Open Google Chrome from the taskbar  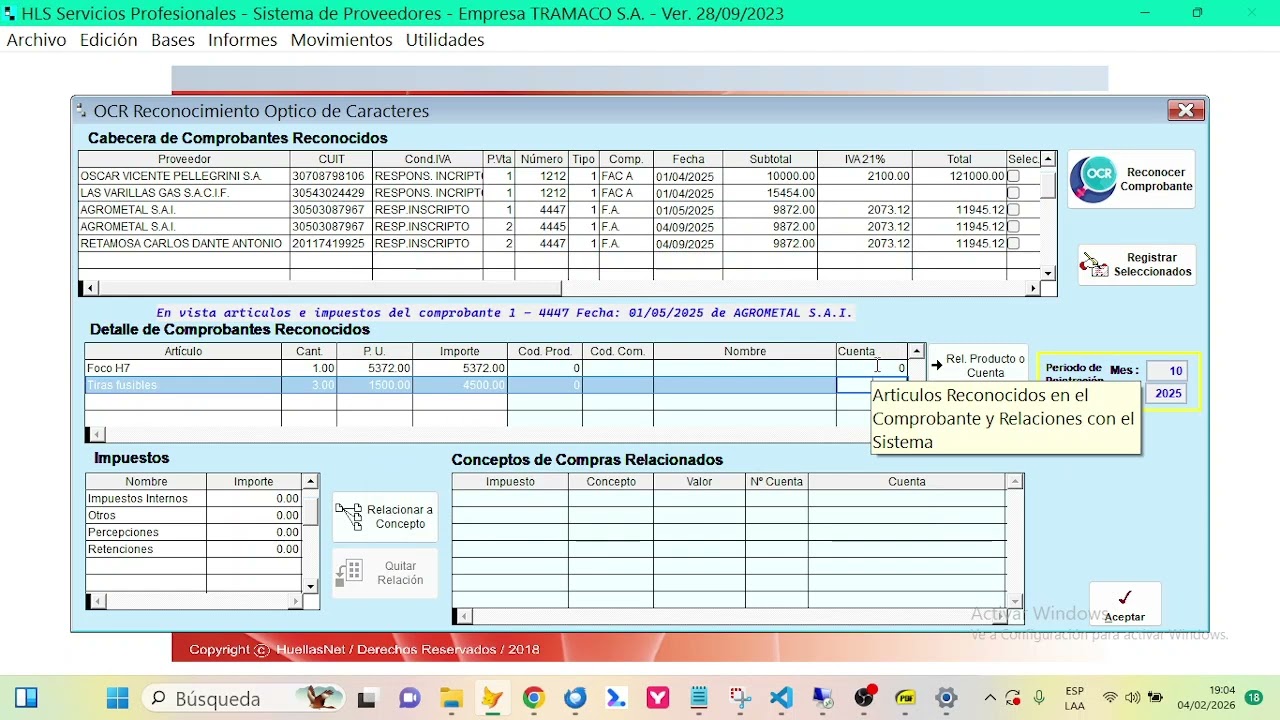533,698
